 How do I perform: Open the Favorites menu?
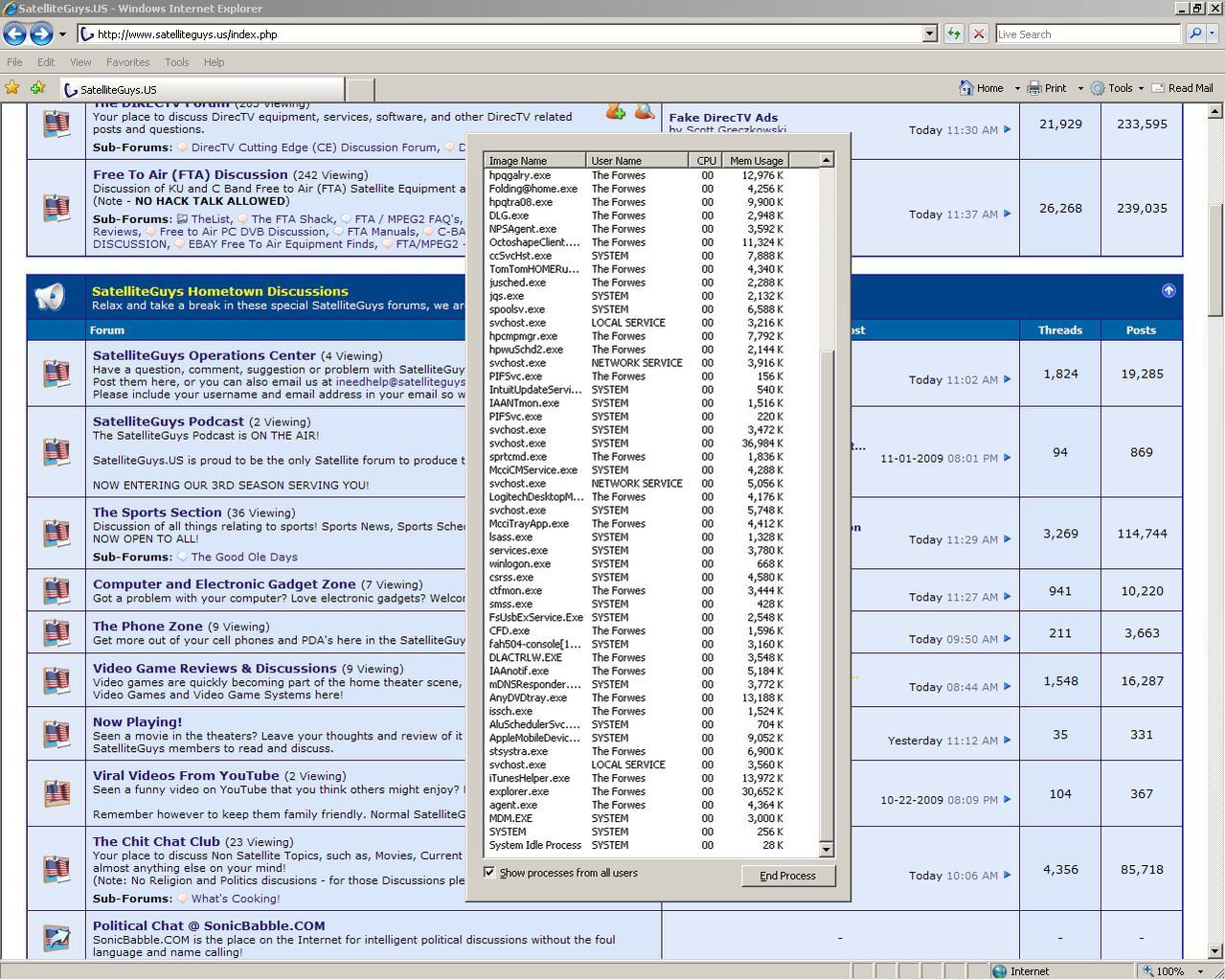coord(127,62)
